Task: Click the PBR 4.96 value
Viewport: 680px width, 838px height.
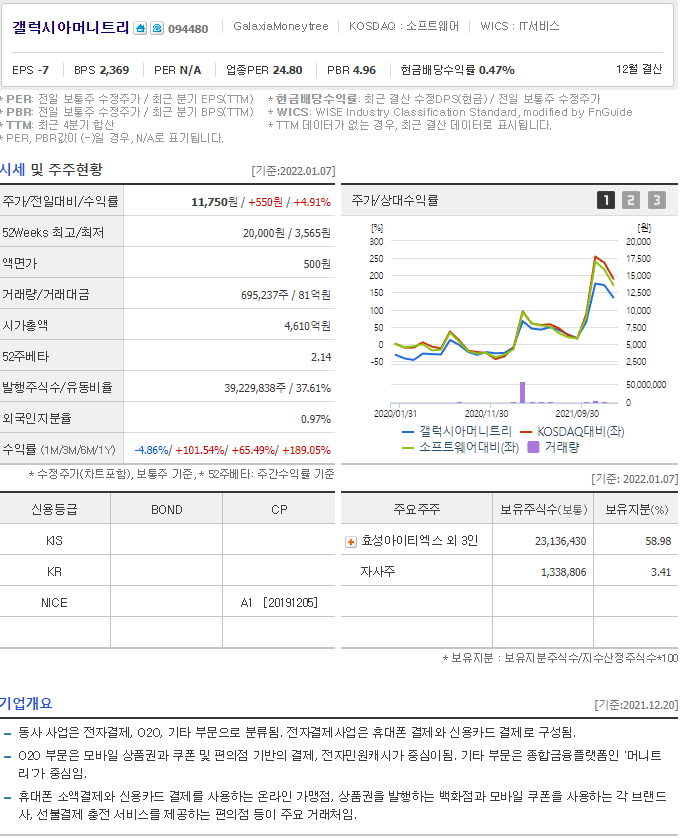Action: pyautogui.click(x=351, y=70)
